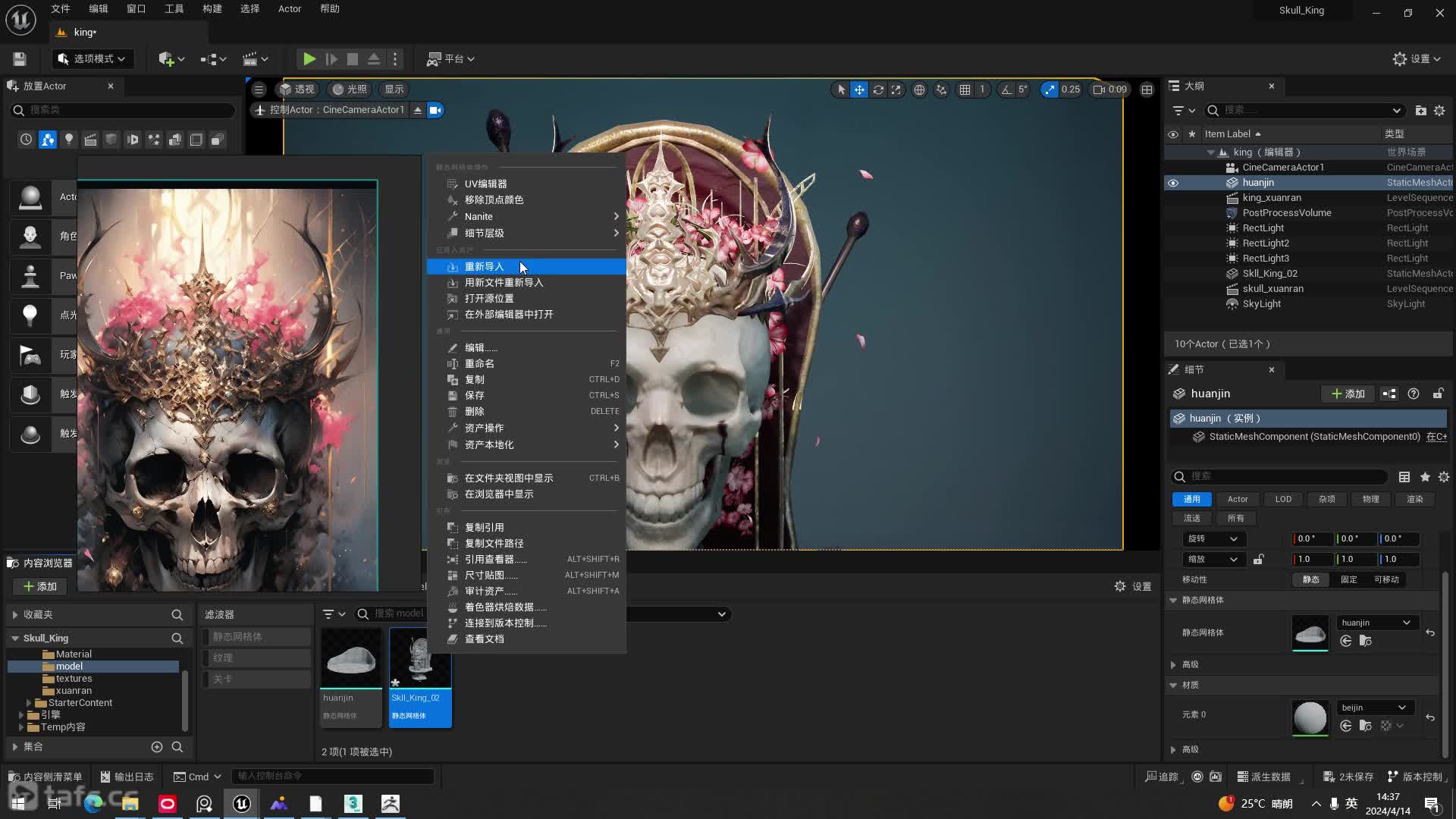Open outliner filter options
This screenshot has width=1456, height=819.
pos(1183,111)
